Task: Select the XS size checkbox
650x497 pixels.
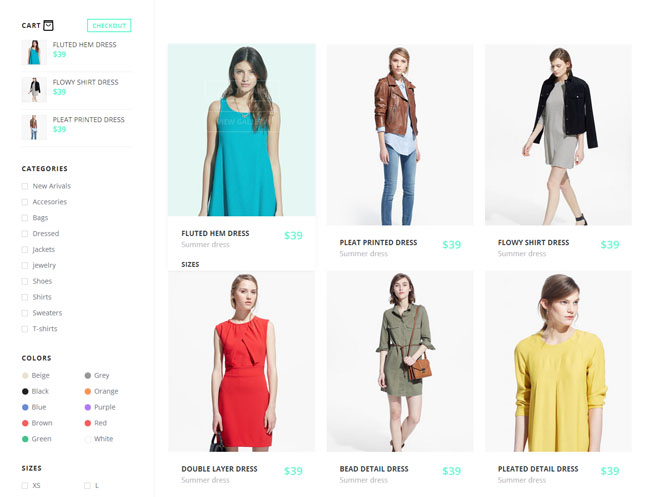Action: point(25,485)
